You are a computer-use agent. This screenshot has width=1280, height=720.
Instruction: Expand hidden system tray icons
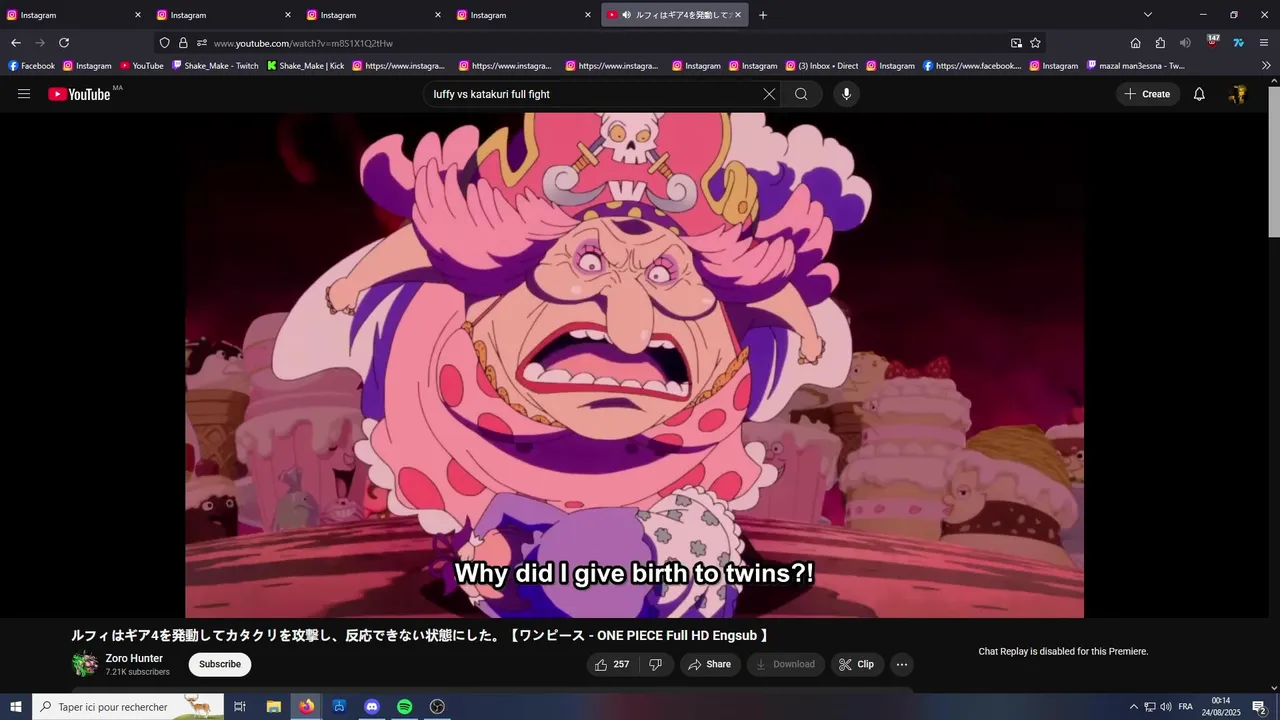pyautogui.click(x=1133, y=707)
